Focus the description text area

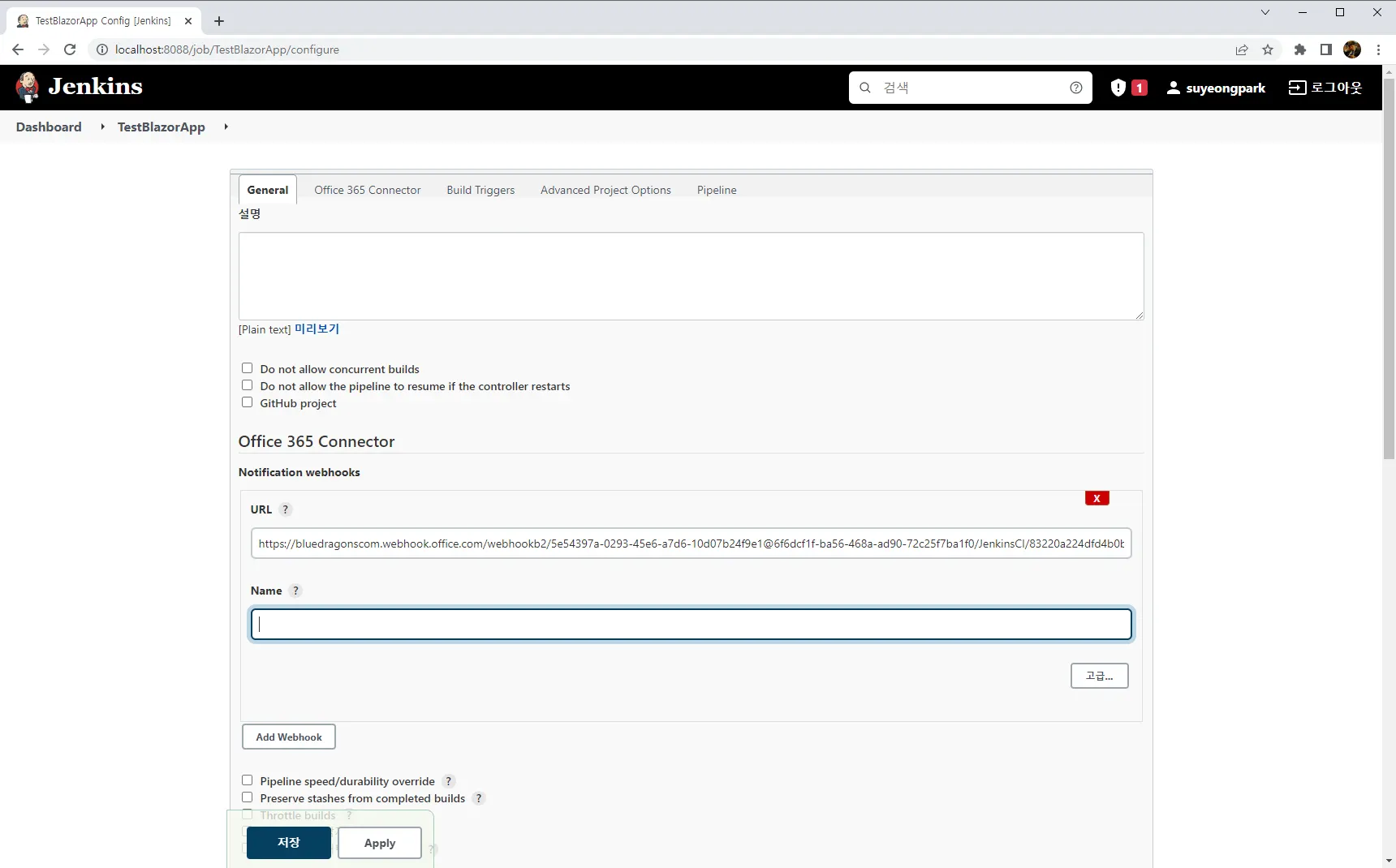(x=692, y=277)
